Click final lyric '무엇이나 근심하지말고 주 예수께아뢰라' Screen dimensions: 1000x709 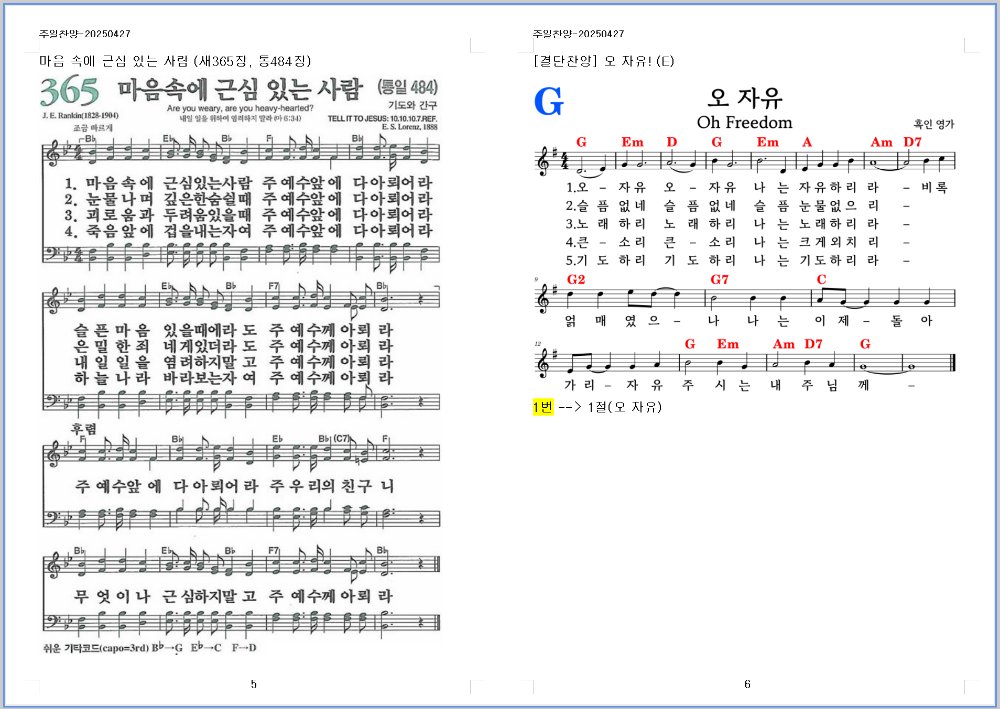pos(233,596)
